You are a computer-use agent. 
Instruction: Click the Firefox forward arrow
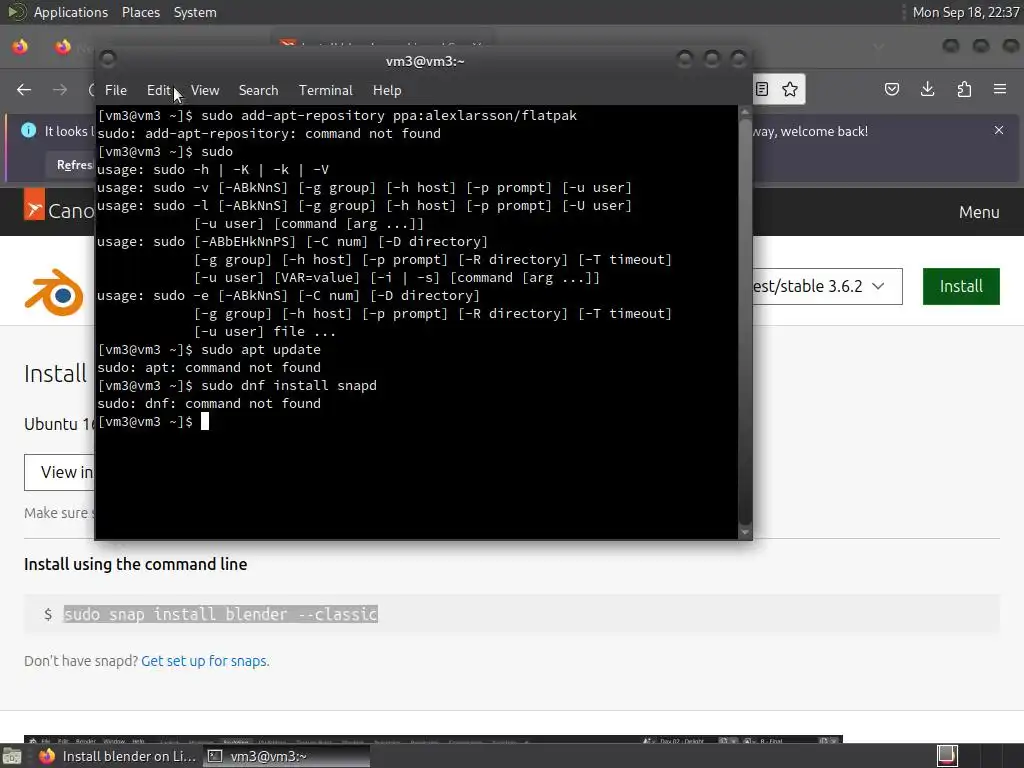[59, 89]
